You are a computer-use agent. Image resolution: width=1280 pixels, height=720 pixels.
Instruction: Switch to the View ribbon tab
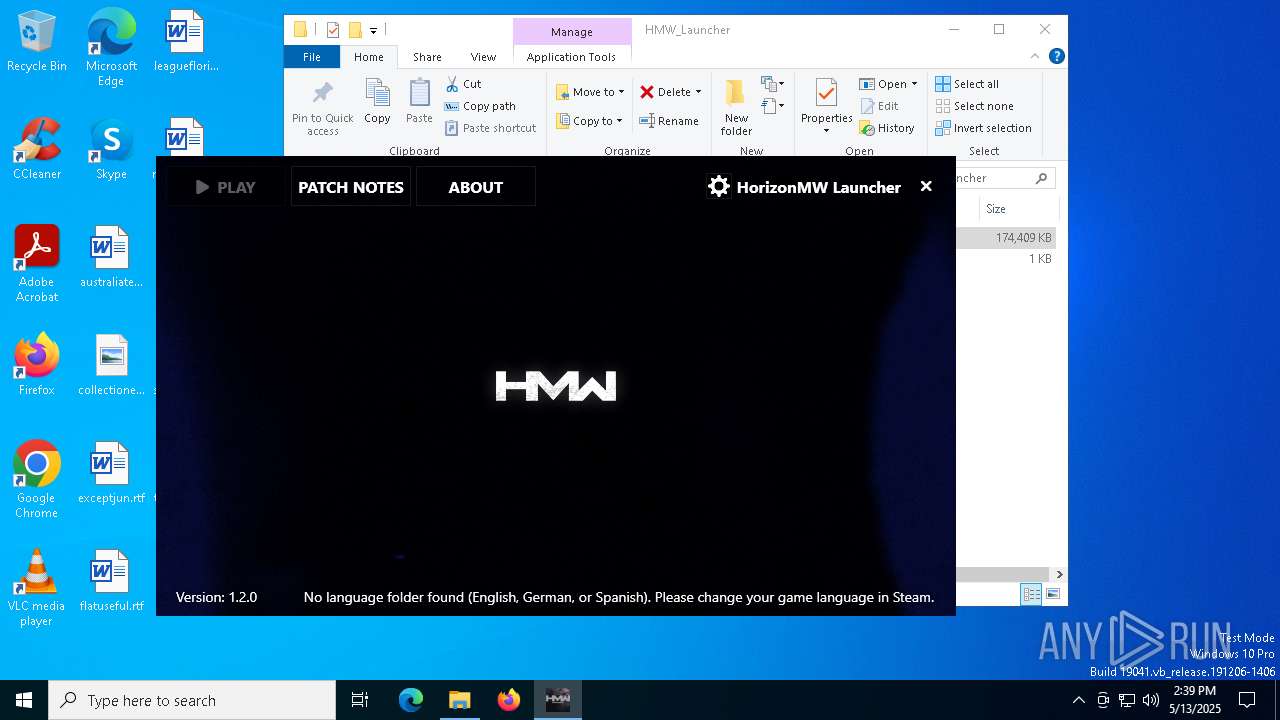click(483, 57)
